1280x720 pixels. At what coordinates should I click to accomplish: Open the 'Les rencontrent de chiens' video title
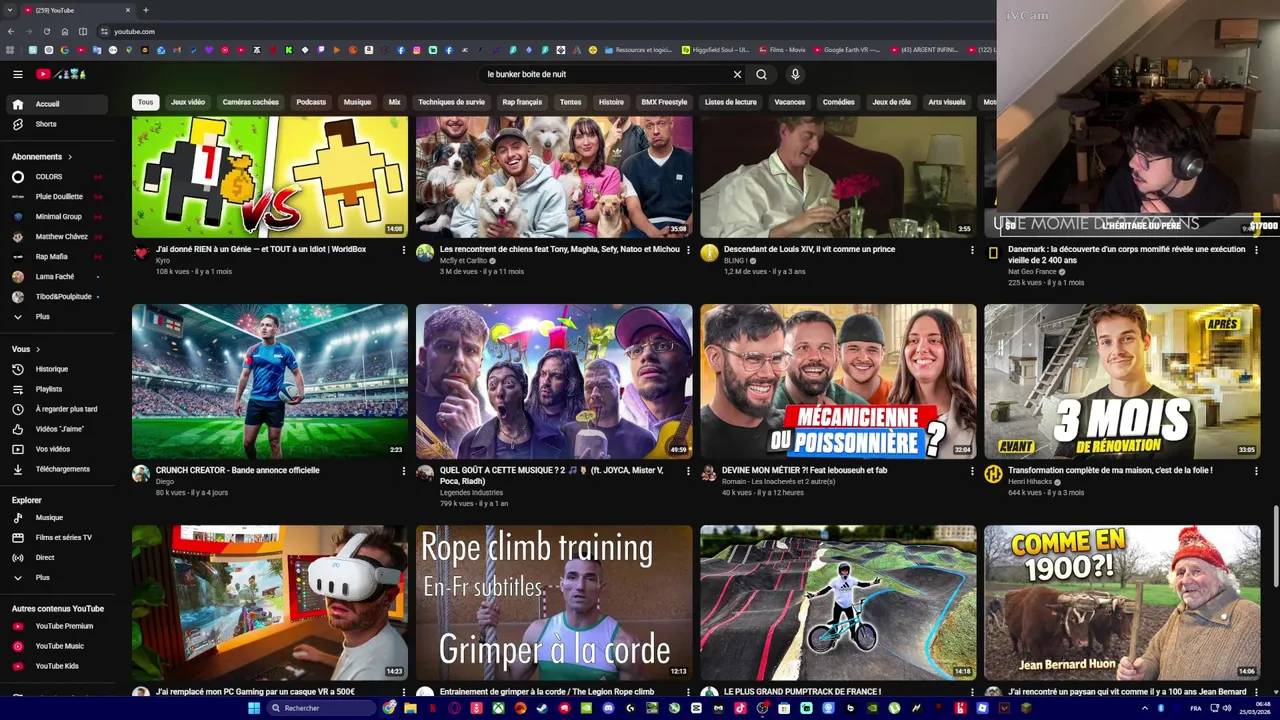click(560, 249)
